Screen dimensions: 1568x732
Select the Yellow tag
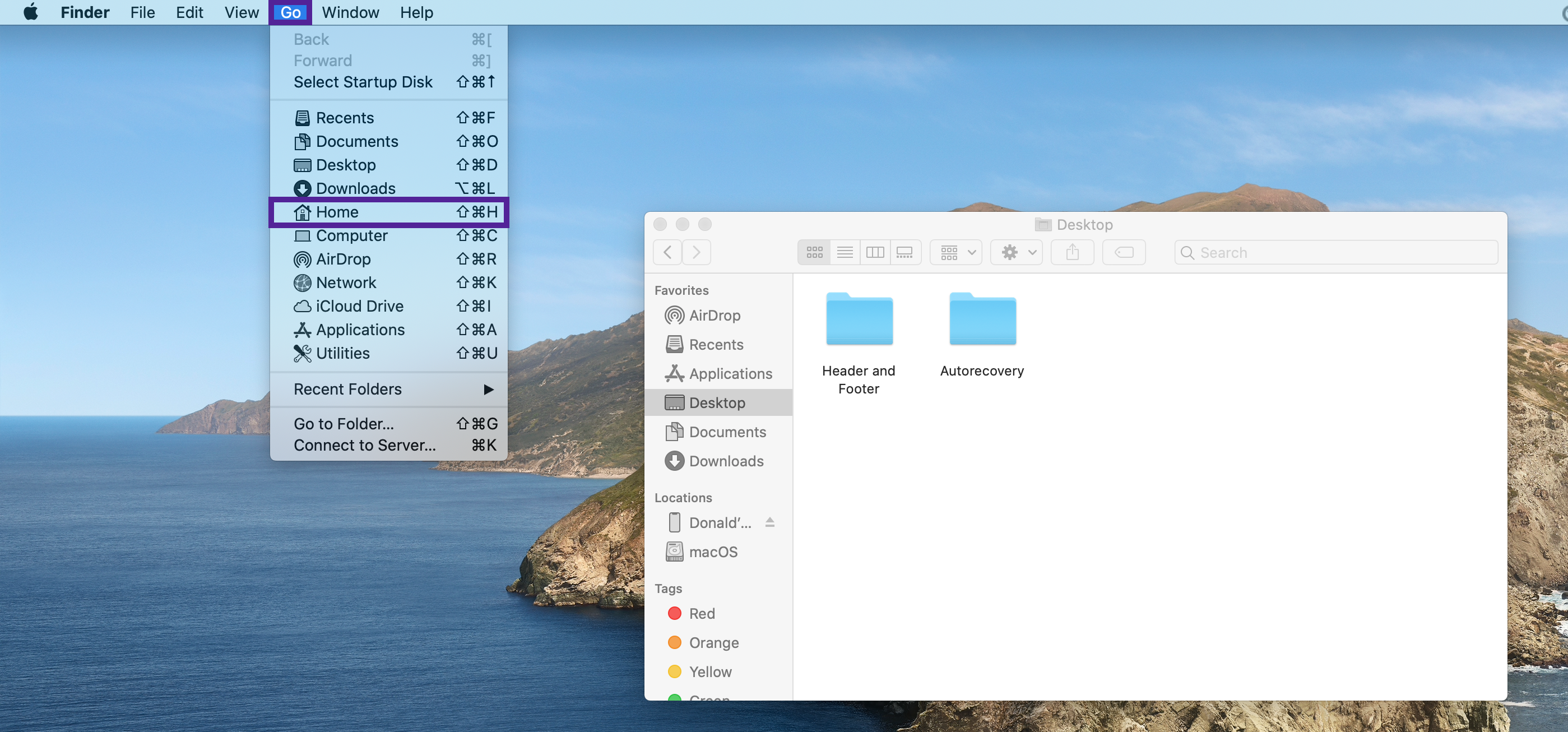718,671
